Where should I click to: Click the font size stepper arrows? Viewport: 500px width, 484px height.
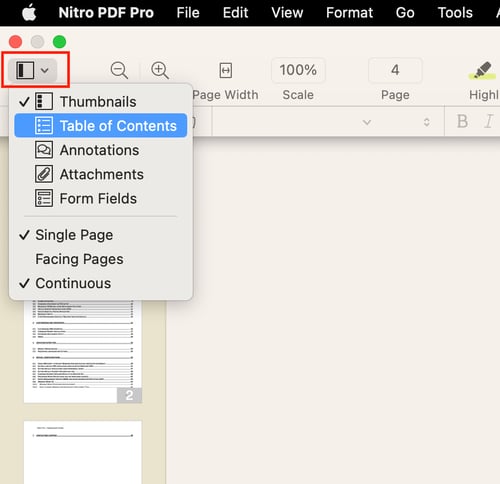(x=426, y=122)
